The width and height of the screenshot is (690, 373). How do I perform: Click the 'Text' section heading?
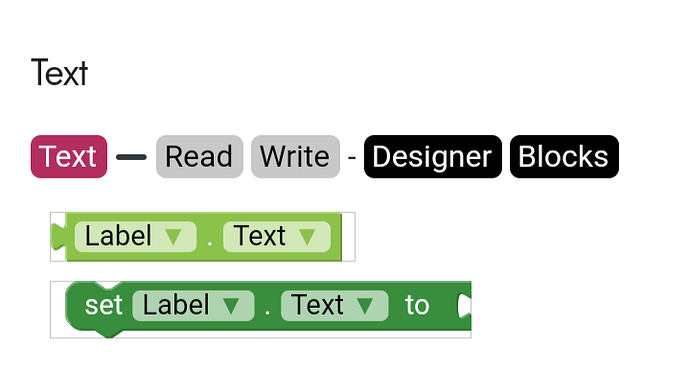point(59,73)
